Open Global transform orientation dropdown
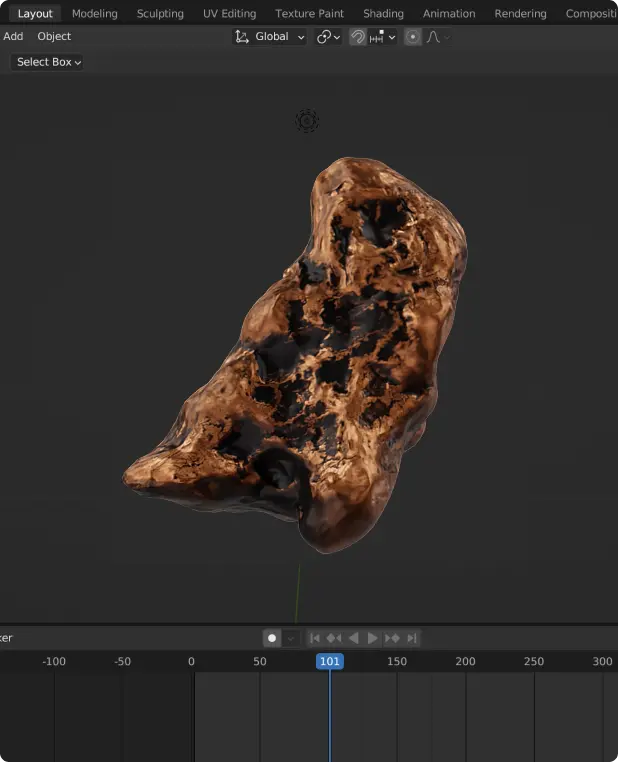Viewport: 618px width, 762px height. coord(270,37)
